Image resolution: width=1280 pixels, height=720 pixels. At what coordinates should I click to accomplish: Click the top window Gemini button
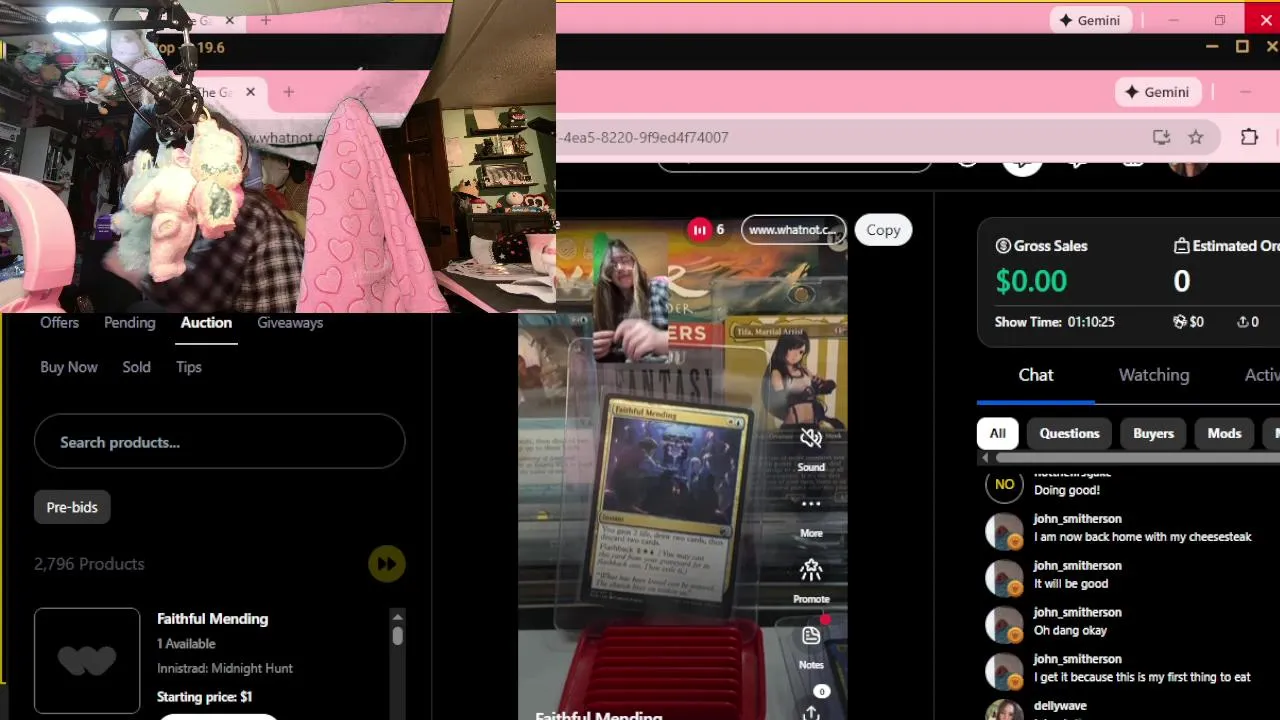click(1089, 20)
